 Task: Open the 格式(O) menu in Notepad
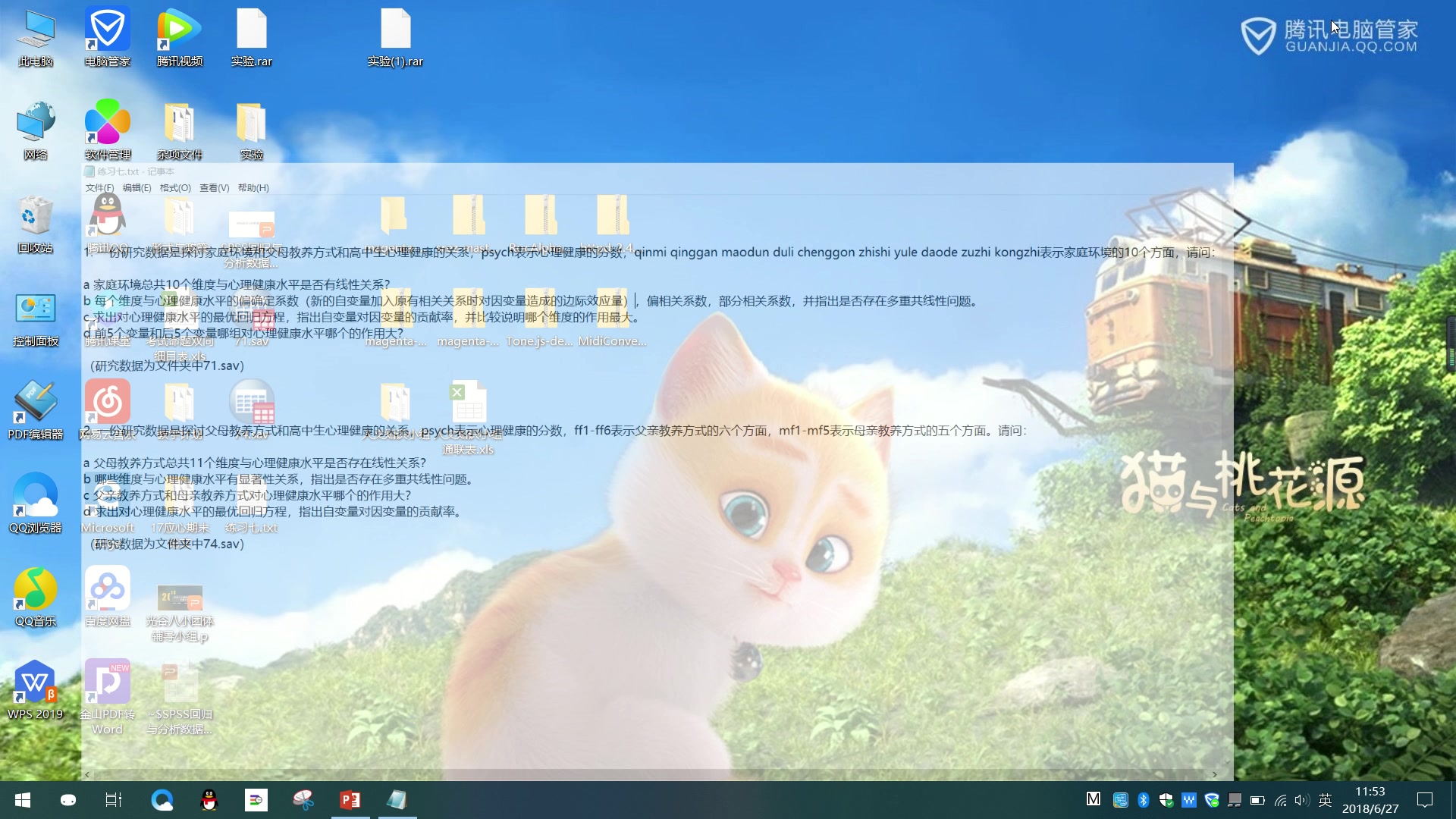pos(175,188)
